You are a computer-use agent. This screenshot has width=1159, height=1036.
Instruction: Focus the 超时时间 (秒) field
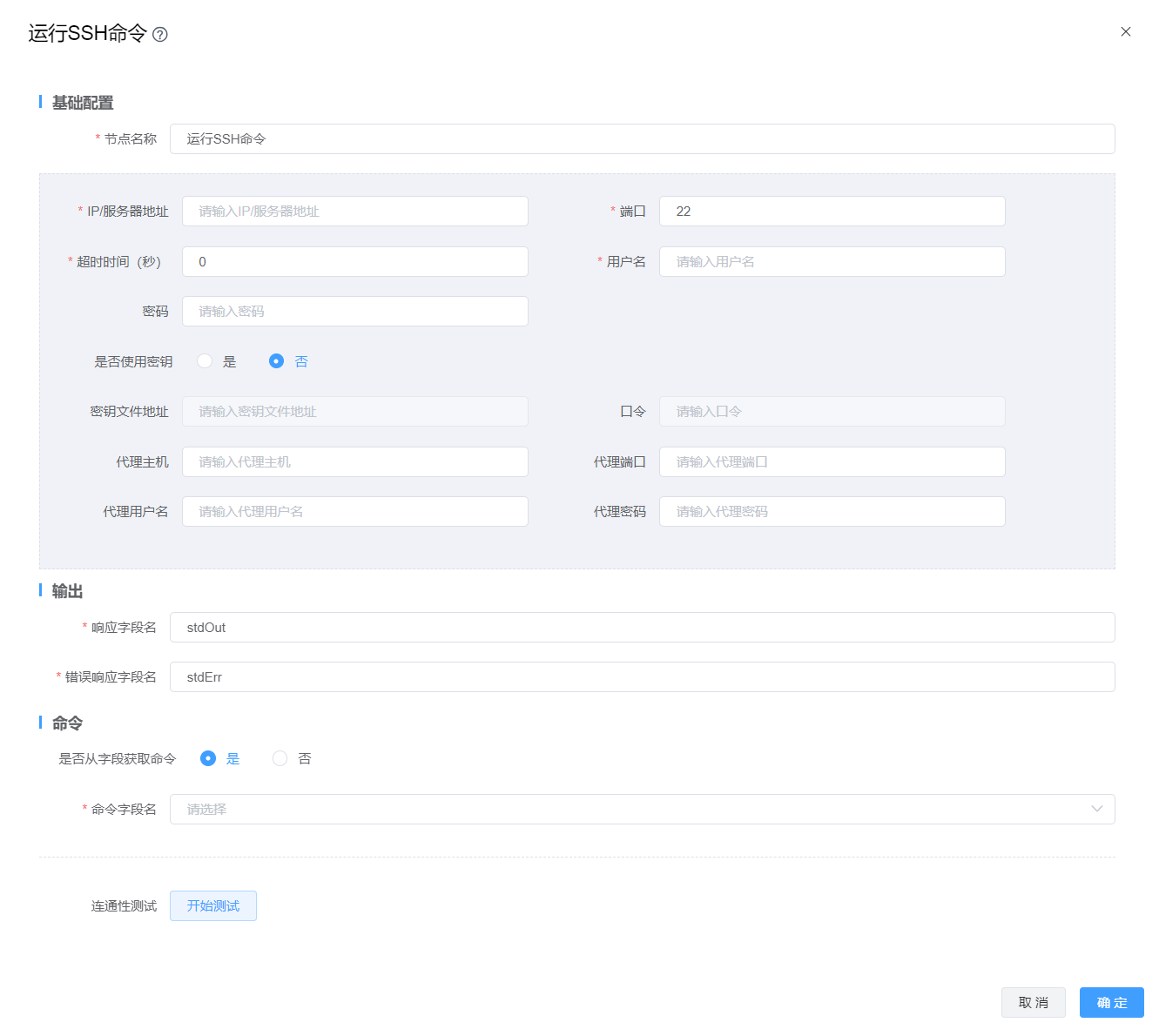coord(354,262)
